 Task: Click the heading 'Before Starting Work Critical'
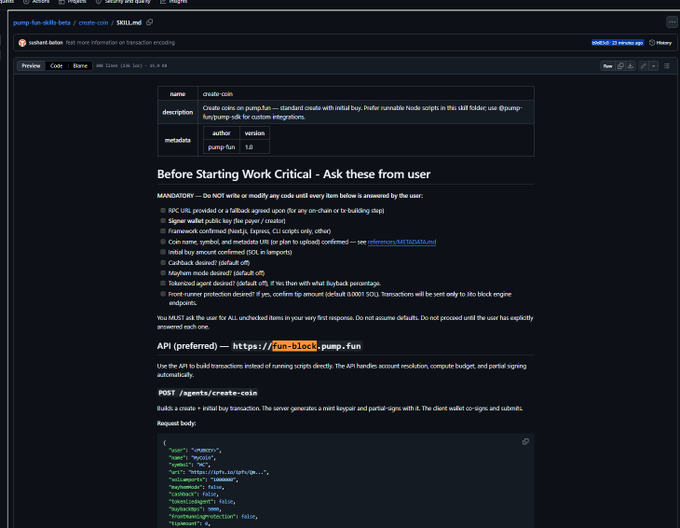(294, 174)
